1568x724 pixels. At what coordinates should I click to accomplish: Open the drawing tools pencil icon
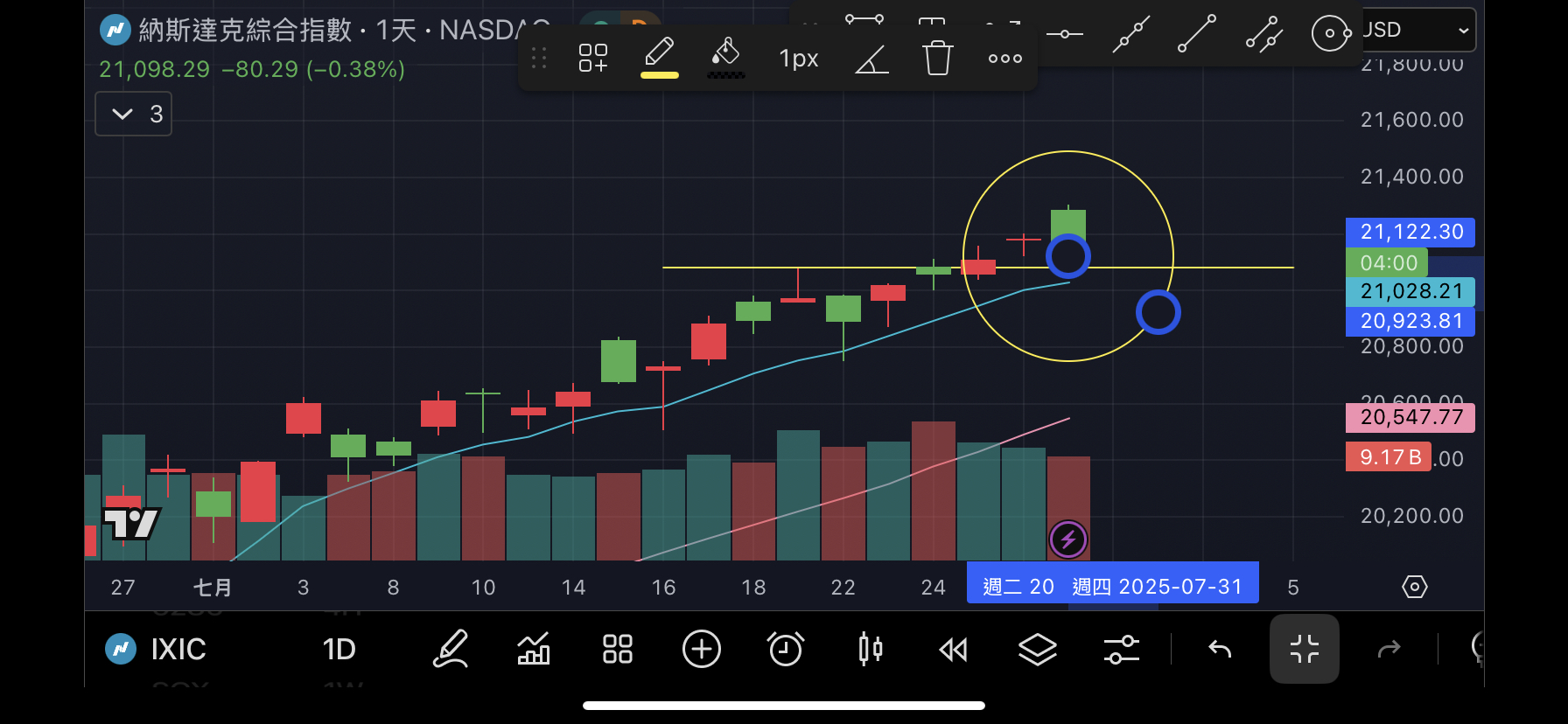451,650
